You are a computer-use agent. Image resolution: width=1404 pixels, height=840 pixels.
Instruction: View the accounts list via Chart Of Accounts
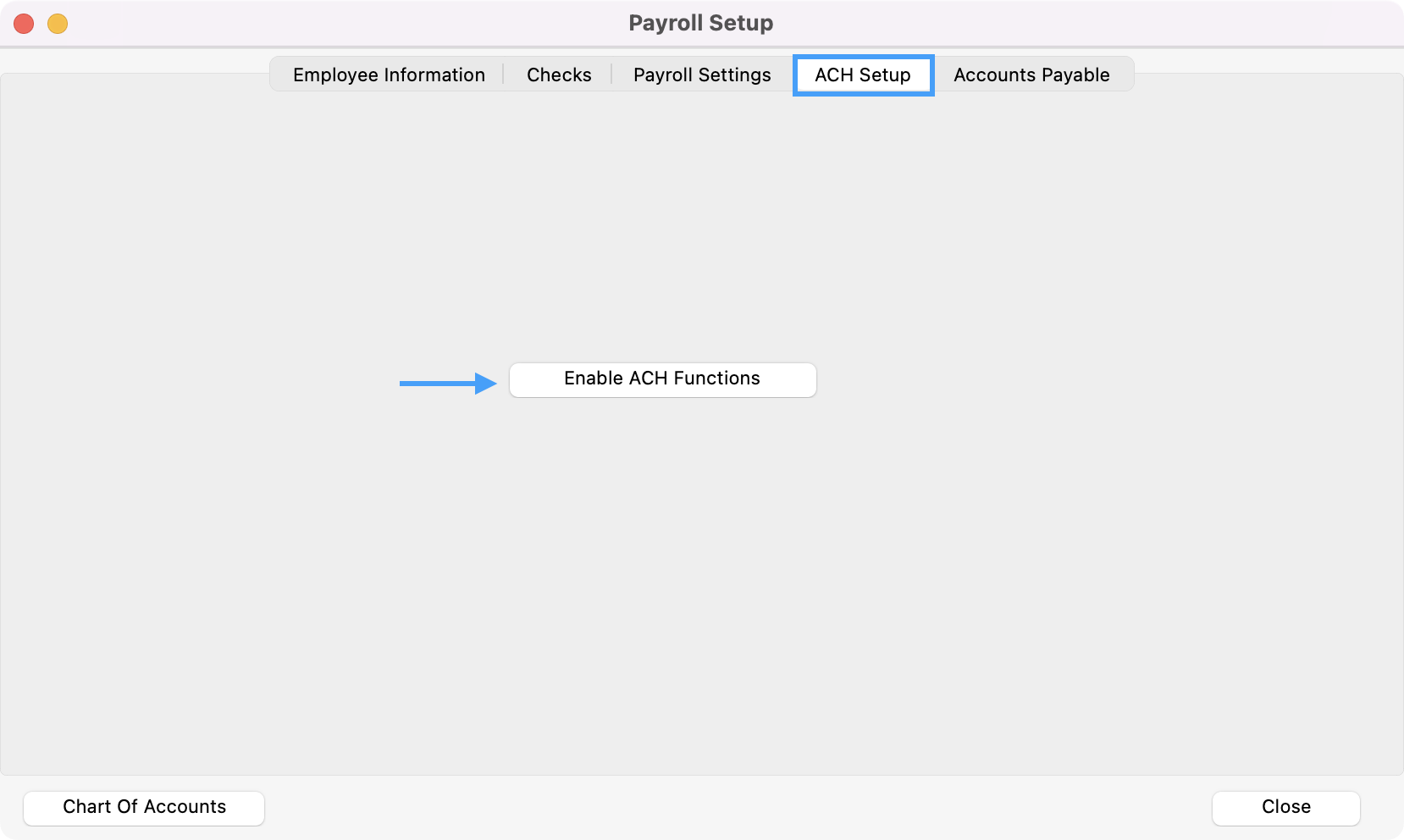tap(144, 807)
